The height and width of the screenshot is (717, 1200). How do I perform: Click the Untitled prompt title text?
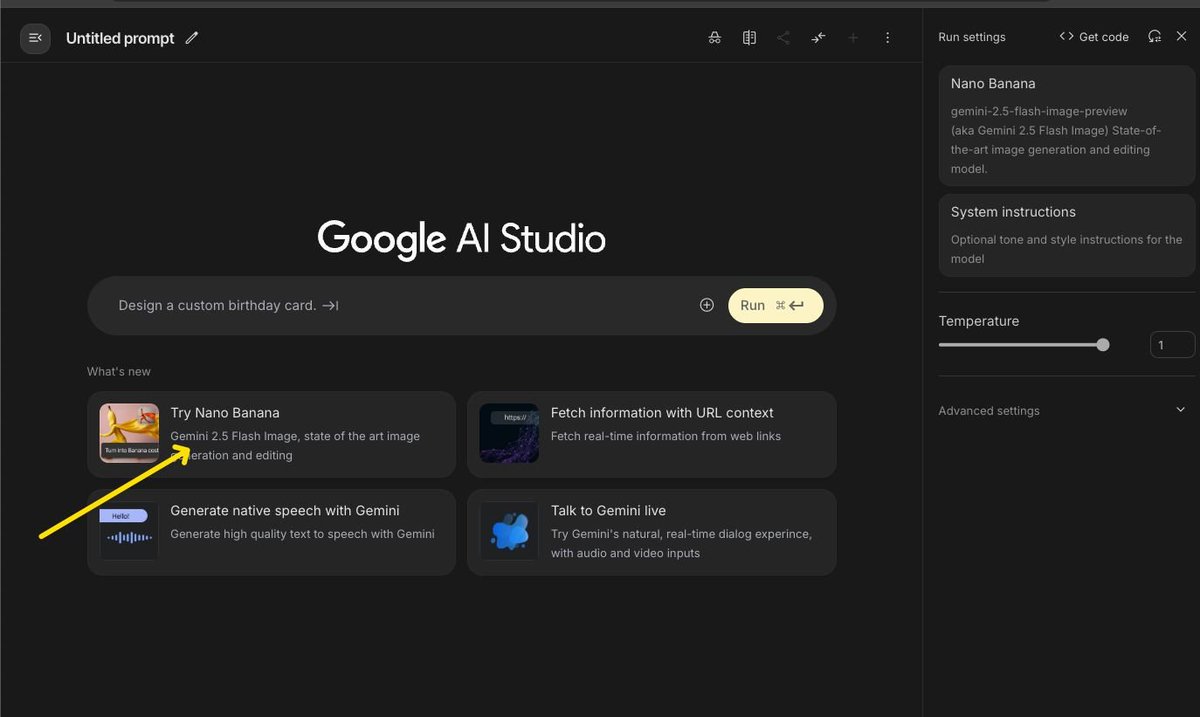click(x=120, y=38)
